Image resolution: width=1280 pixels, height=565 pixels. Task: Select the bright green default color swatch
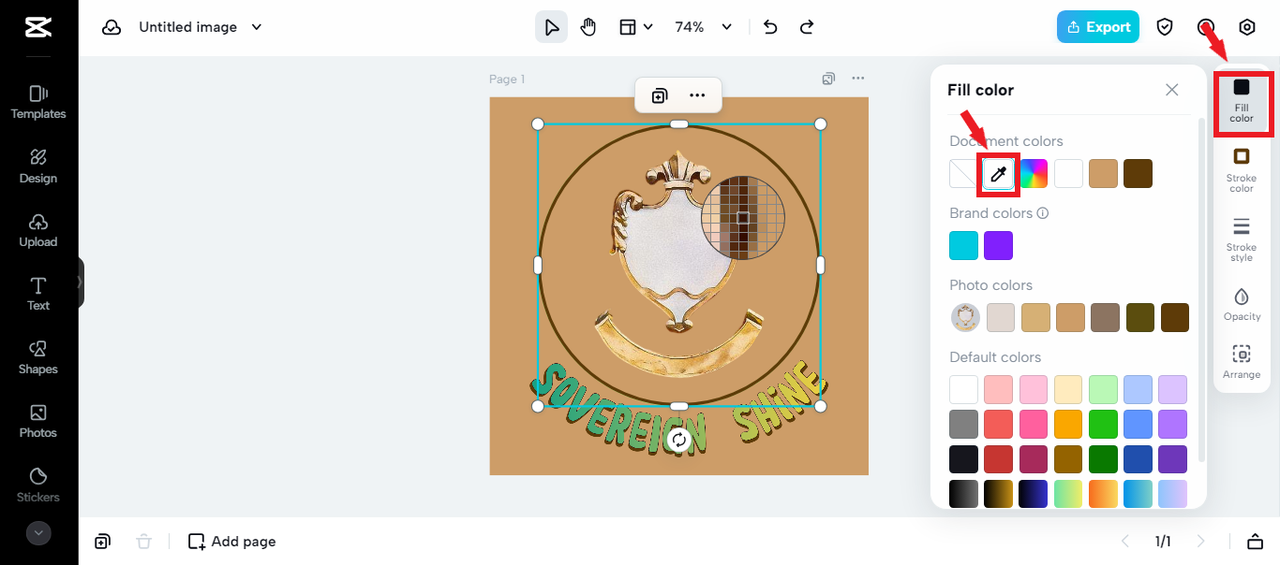click(1103, 424)
